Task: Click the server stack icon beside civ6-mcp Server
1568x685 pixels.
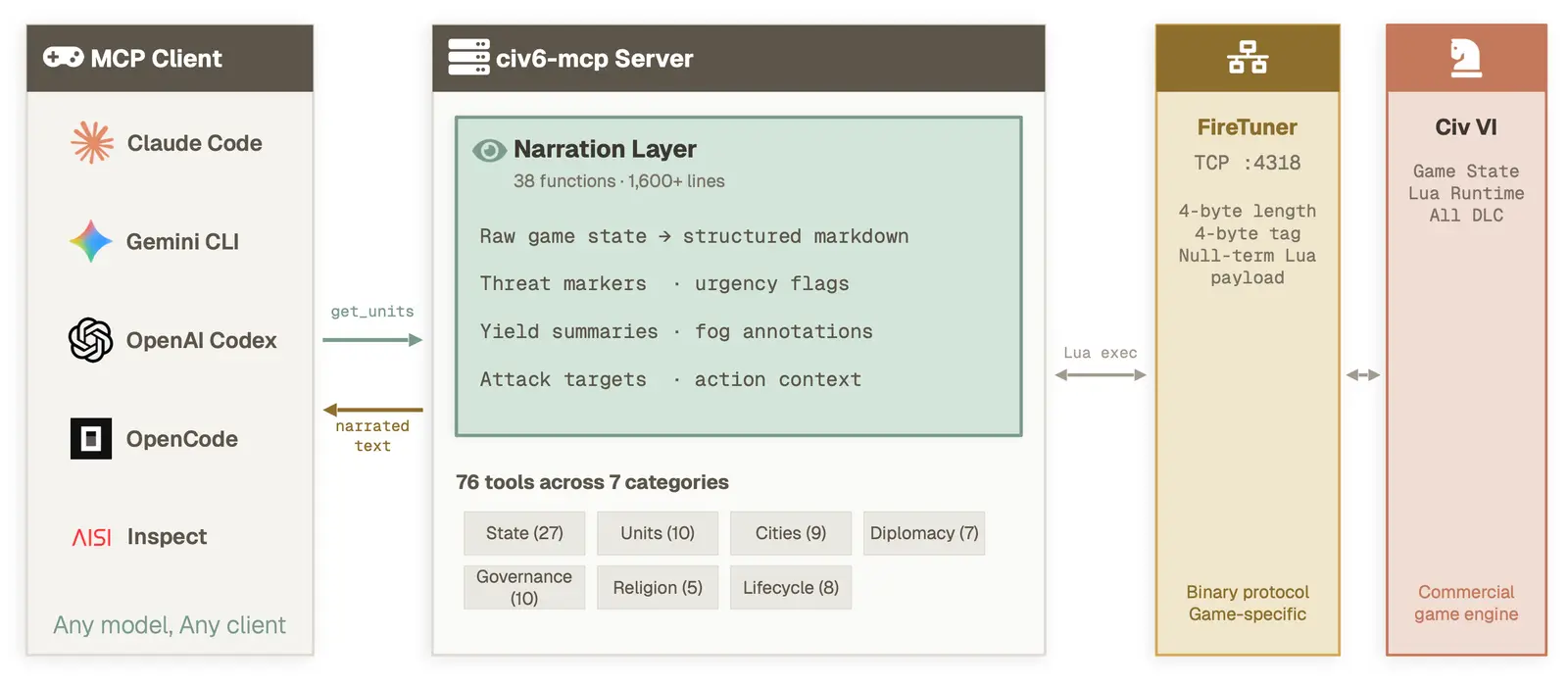Action: coord(468,58)
